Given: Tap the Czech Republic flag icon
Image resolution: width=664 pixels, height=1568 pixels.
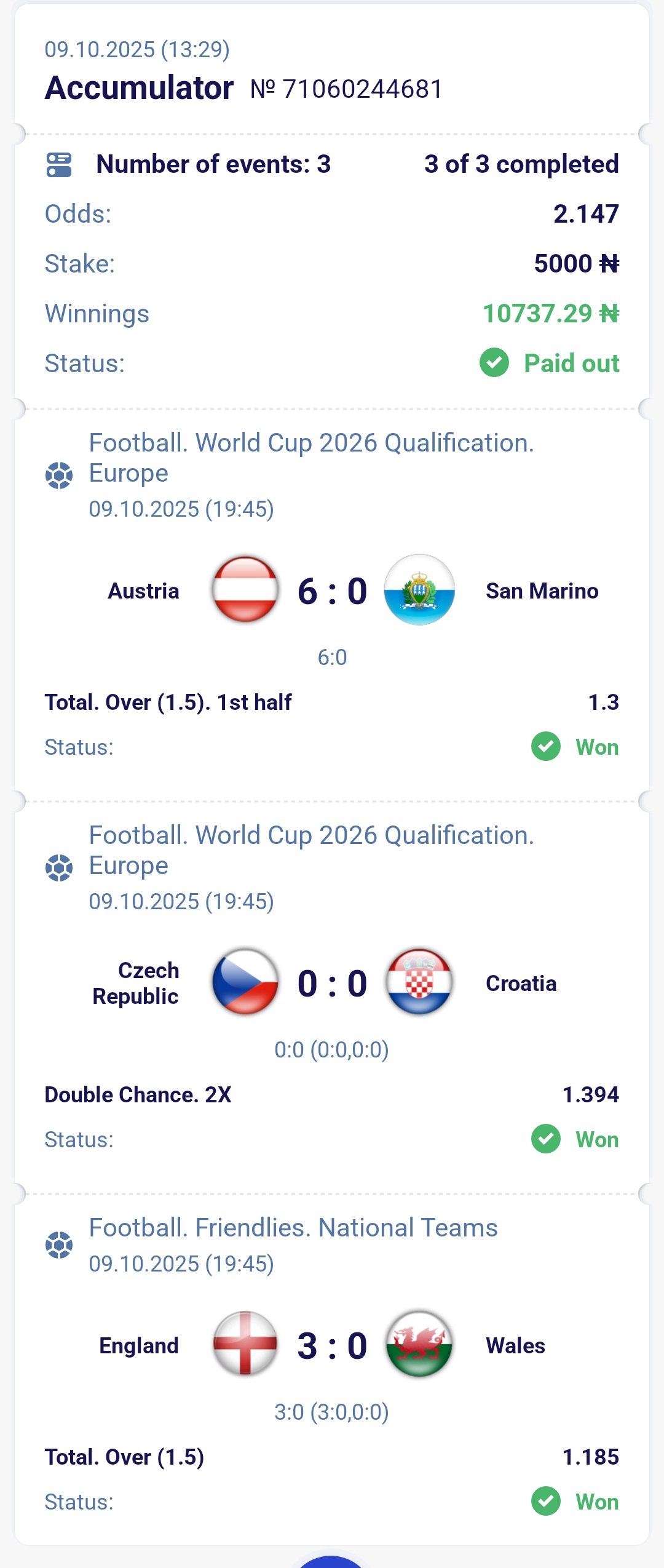Looking at the screenshot, I should pos(245,982).
